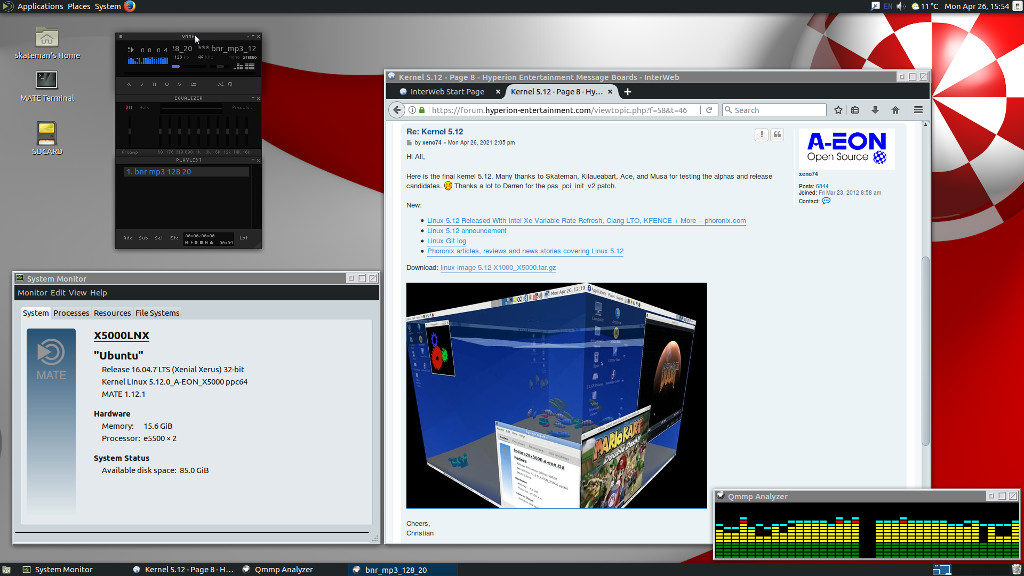Go back with browser back arrow
This screenshot has height=576, width=1024.
[397, 110]
